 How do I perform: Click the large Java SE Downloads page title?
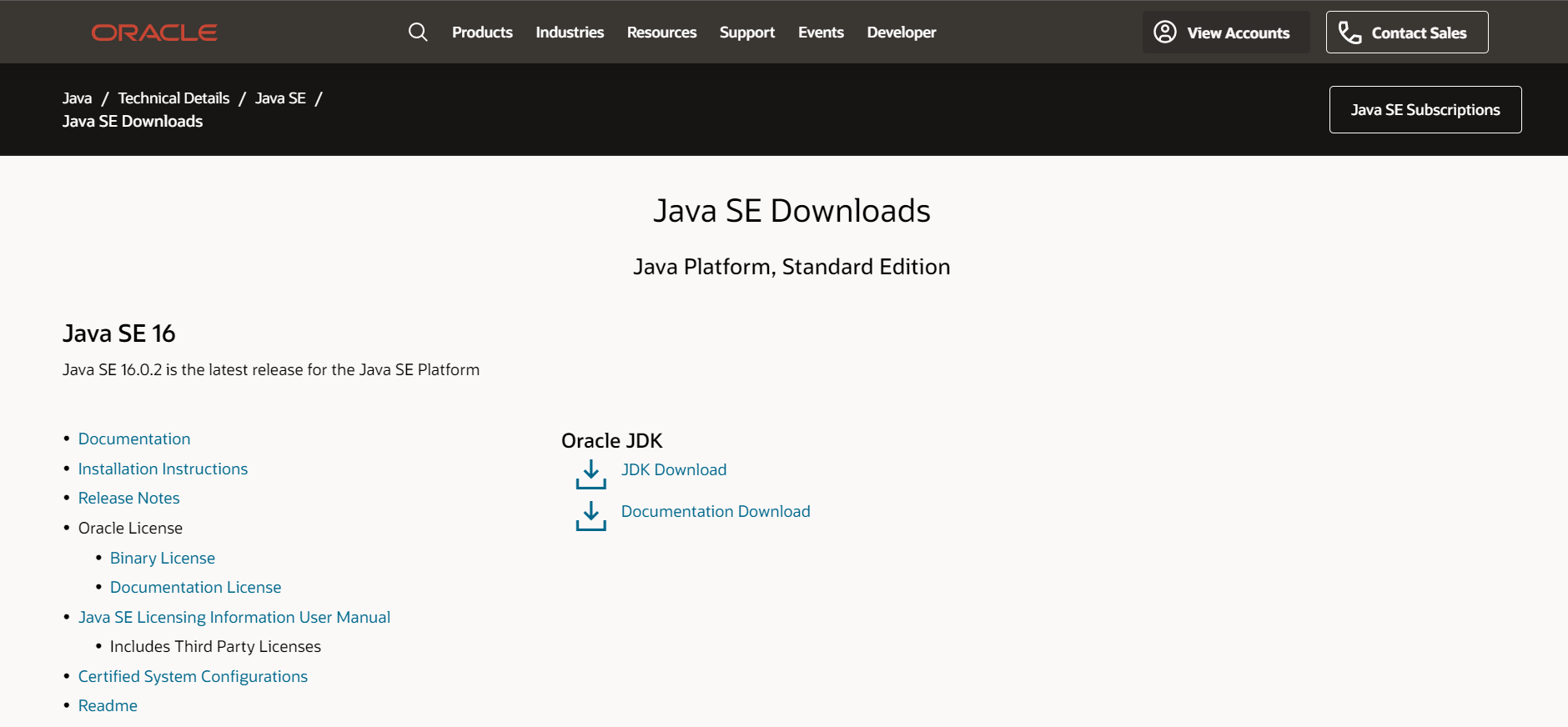[x=792, y=211]
